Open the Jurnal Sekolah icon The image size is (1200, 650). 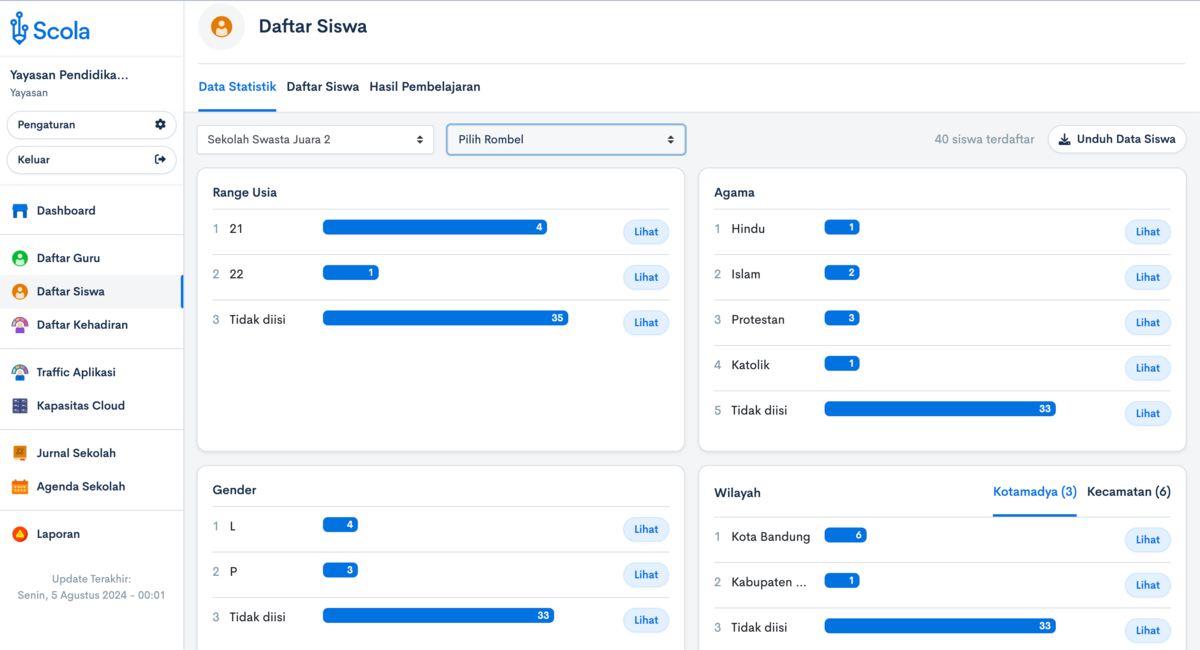pos(20,453)
